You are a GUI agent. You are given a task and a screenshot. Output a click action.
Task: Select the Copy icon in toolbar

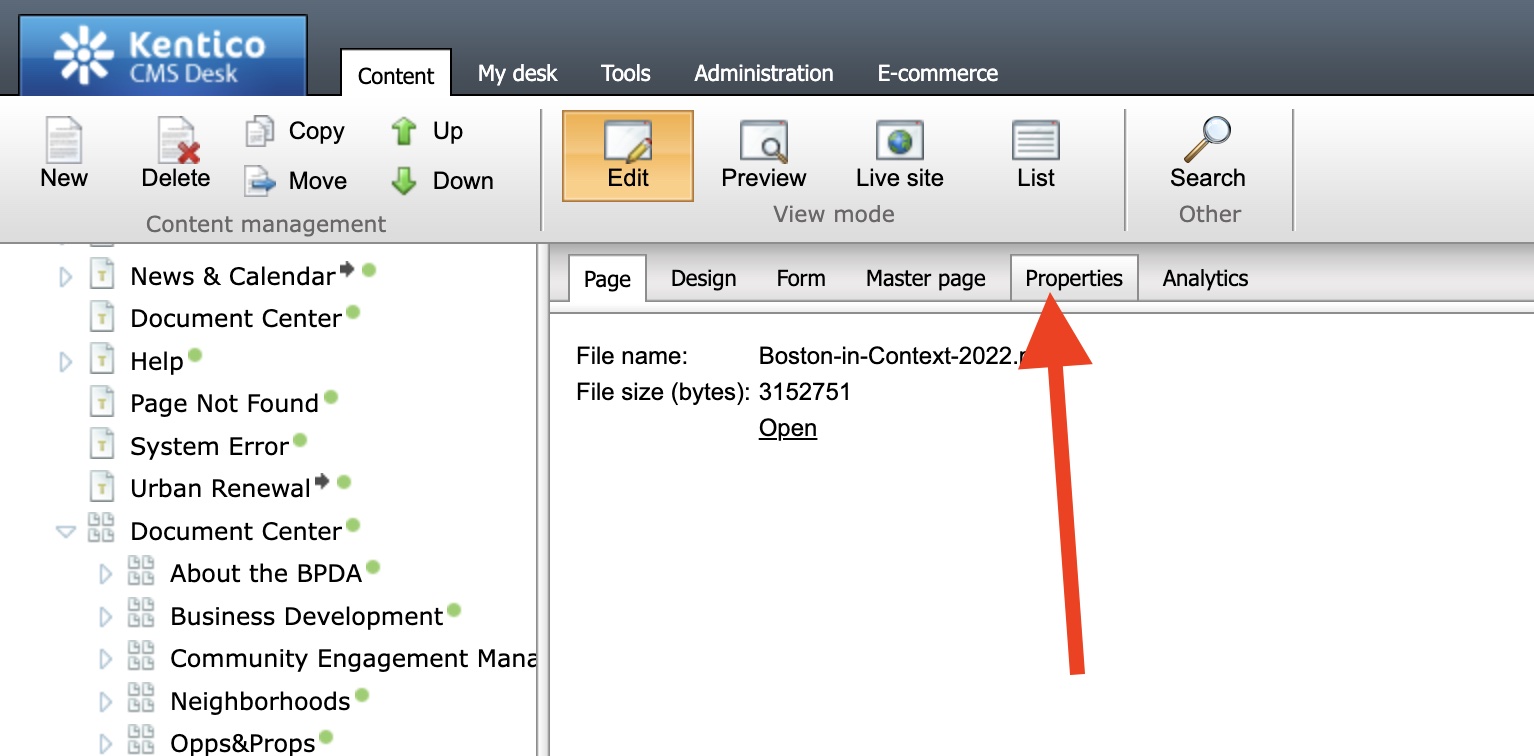260,131
